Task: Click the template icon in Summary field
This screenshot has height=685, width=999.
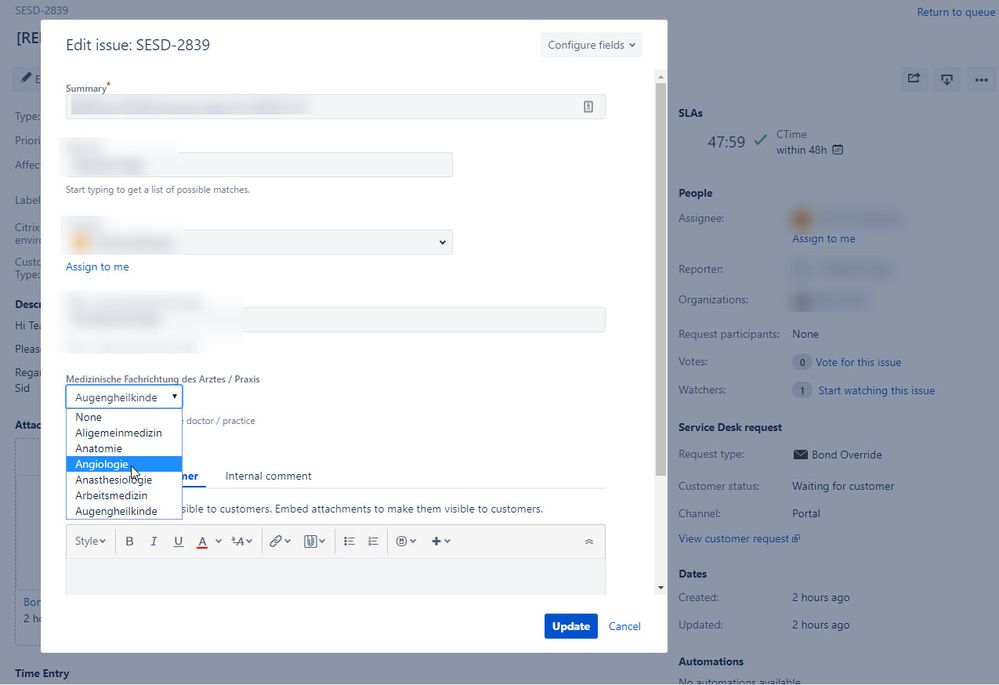Action: pos(588,106)
